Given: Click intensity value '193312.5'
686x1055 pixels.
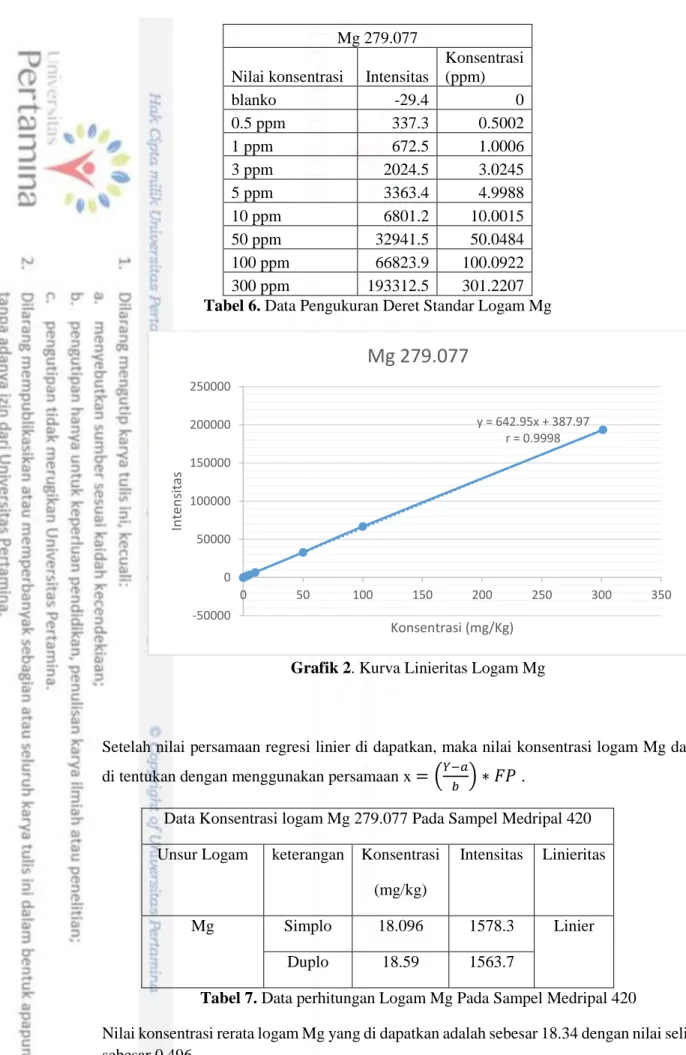Looking at the screenshot, I should click(x=398, y=285).
